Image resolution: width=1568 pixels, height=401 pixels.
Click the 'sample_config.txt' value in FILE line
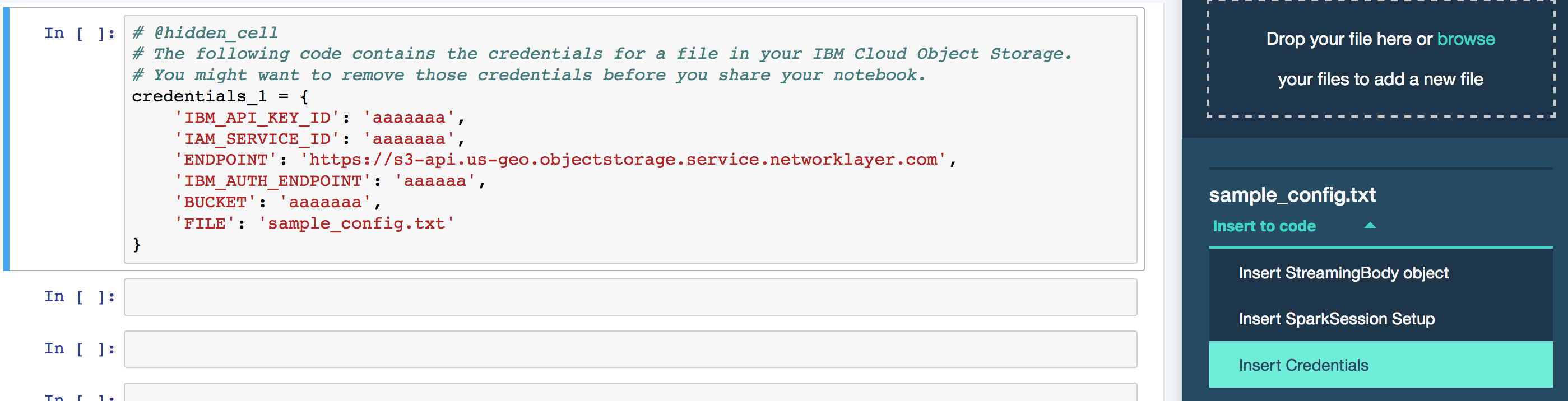pyautogui.click(x=357, y=224)
